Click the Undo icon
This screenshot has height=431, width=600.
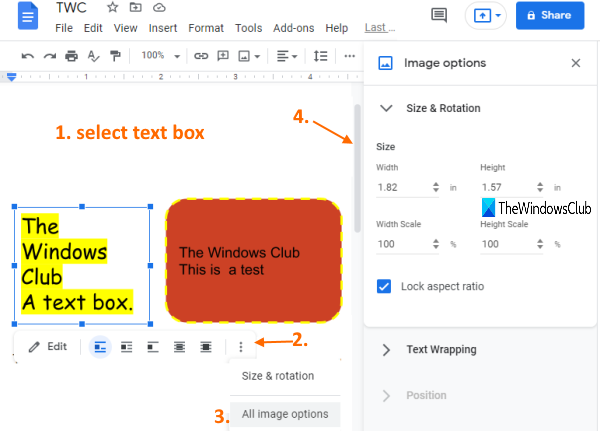(28, 56)
